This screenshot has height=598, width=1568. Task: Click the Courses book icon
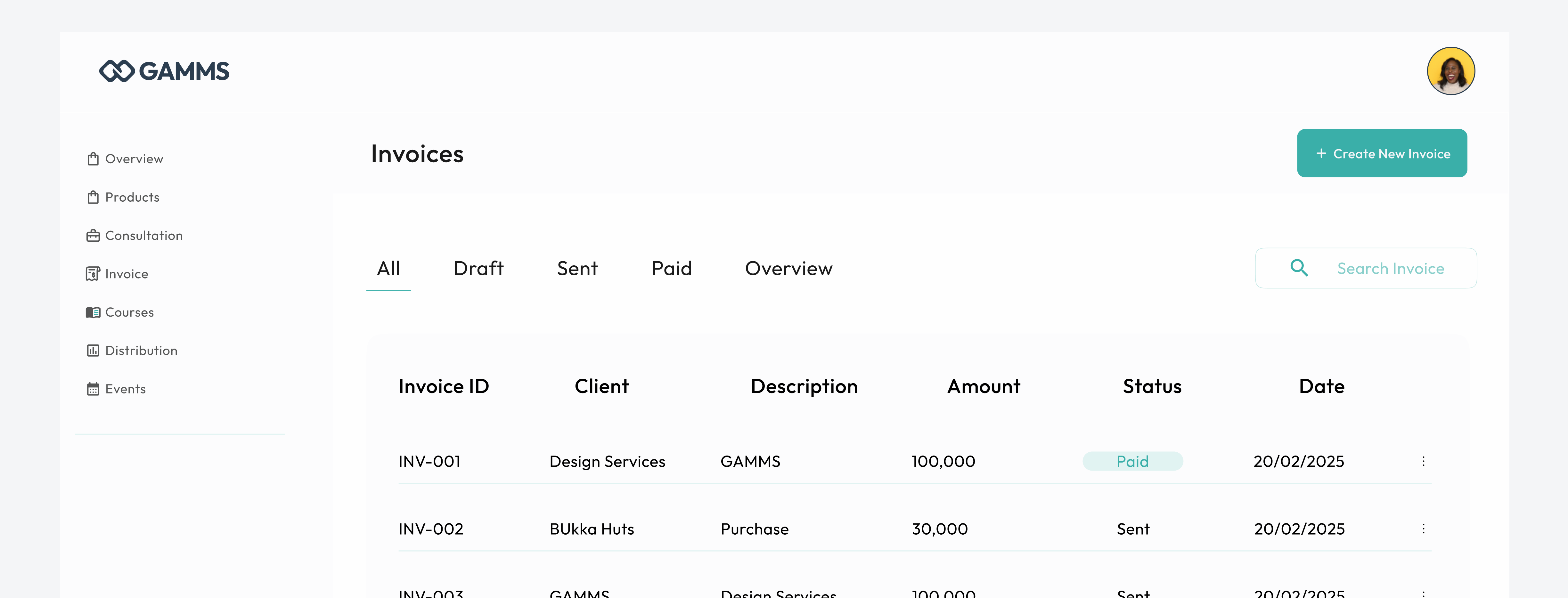tap(93, 312)
